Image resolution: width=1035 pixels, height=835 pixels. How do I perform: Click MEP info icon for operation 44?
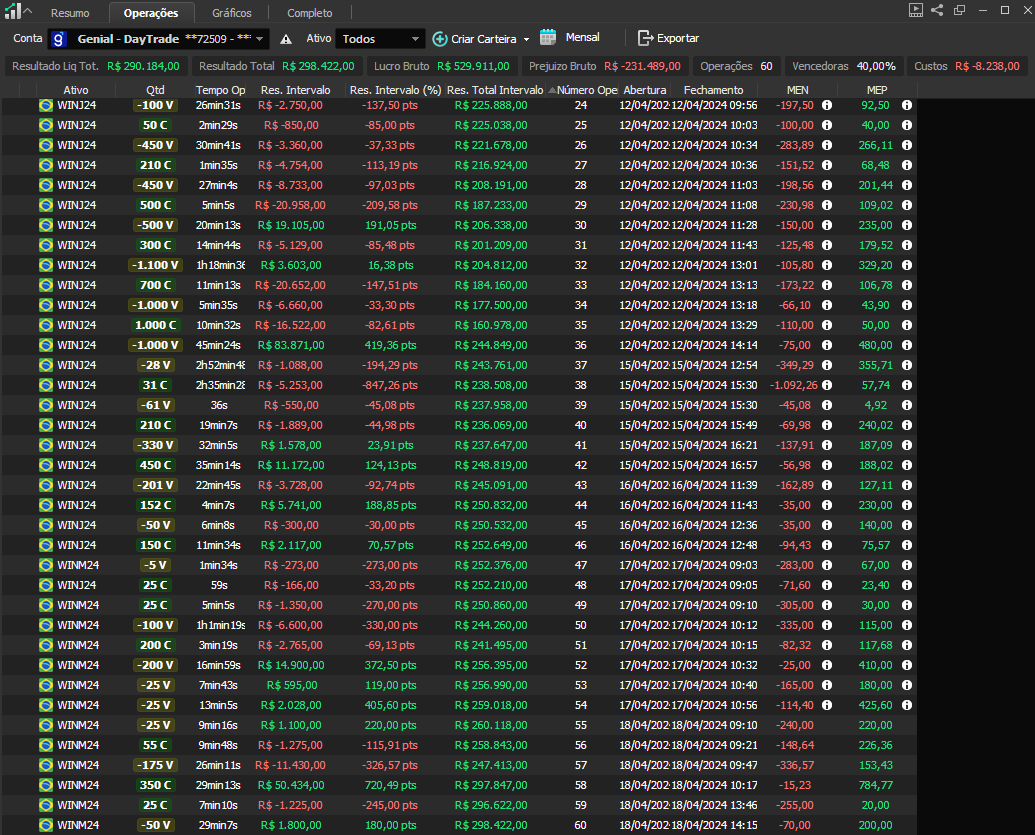tap(907, 505)
